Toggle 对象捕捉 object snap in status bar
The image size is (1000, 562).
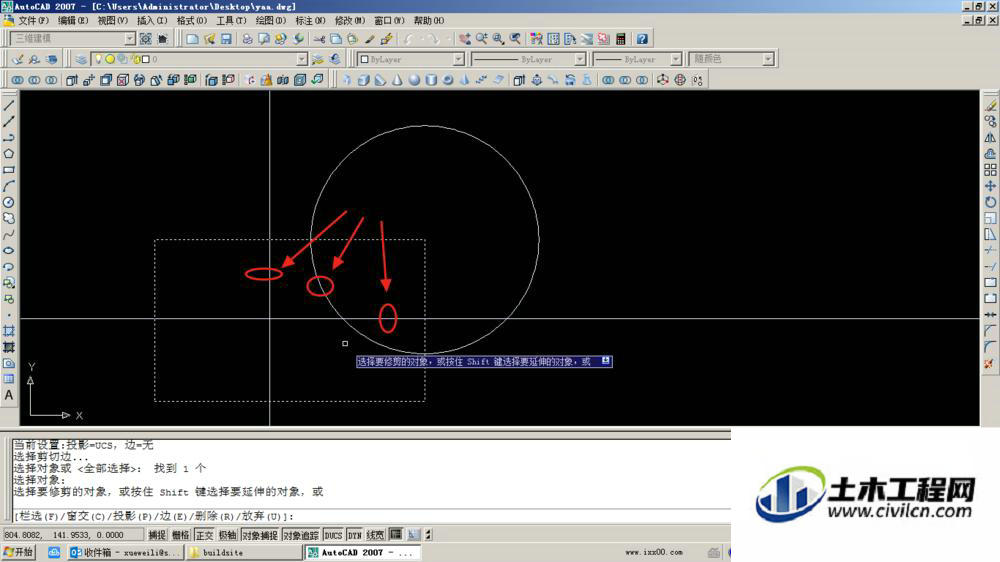coord(260,535)
